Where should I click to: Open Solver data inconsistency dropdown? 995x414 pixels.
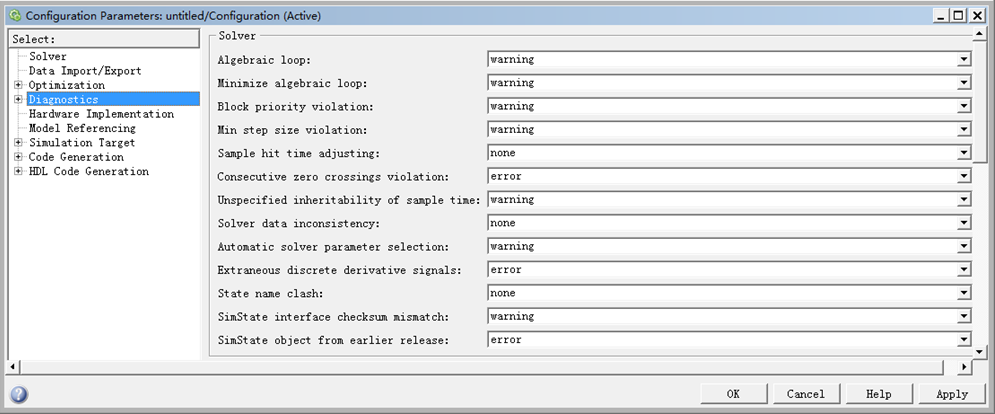point(964,224)
